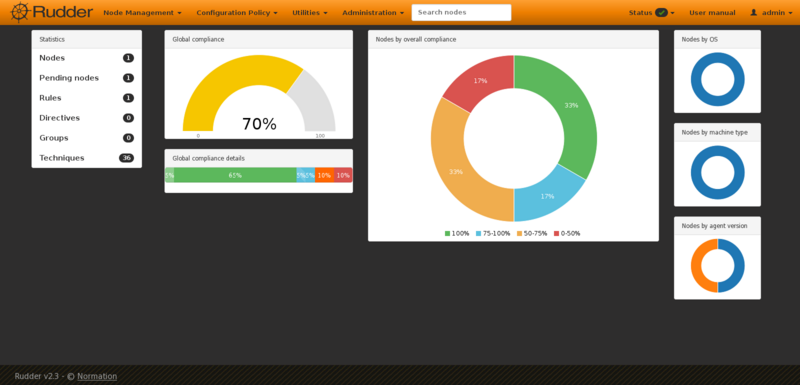Toggle the 0-50% legend entry
This screenshot has height=385, width=800.
567,234
